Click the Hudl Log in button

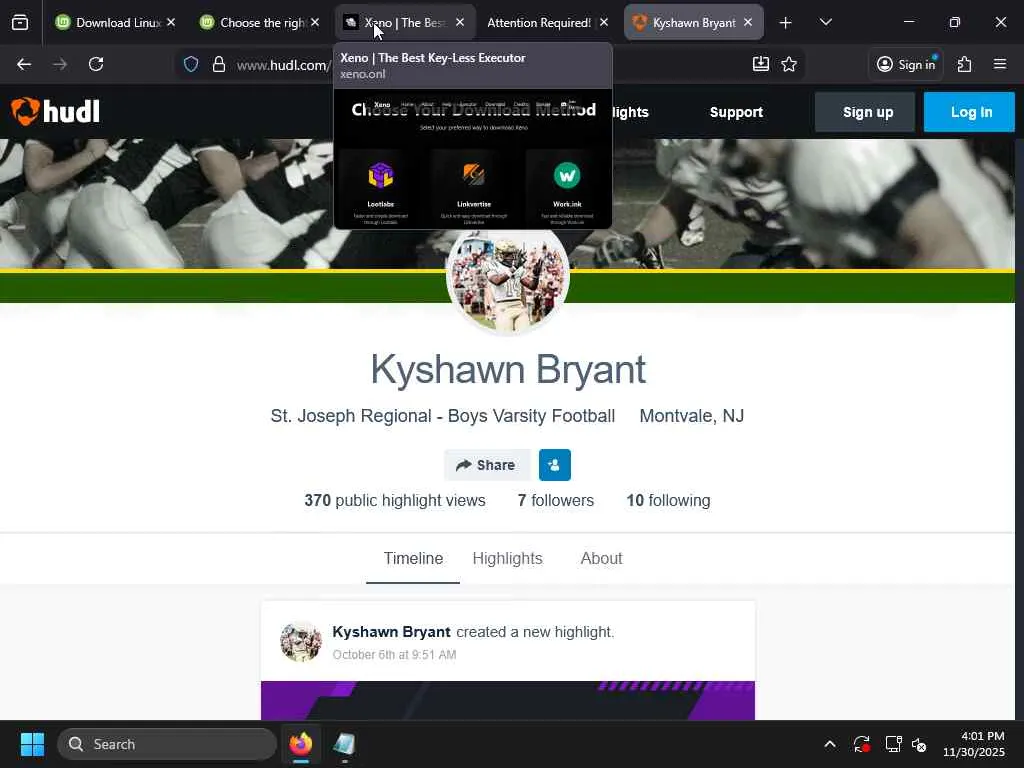pyautogui.click(x=970, y=112)
